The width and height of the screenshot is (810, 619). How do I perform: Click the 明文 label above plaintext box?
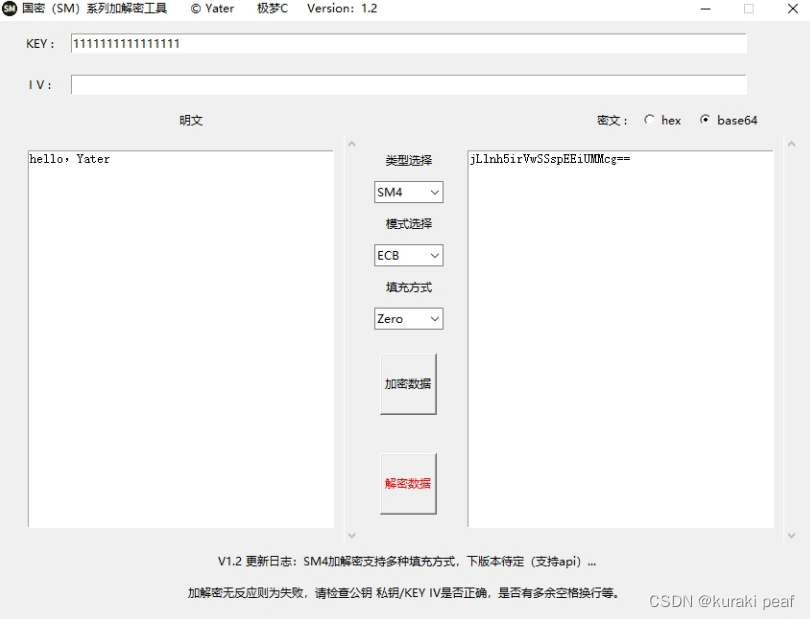[x=191, y=120]
